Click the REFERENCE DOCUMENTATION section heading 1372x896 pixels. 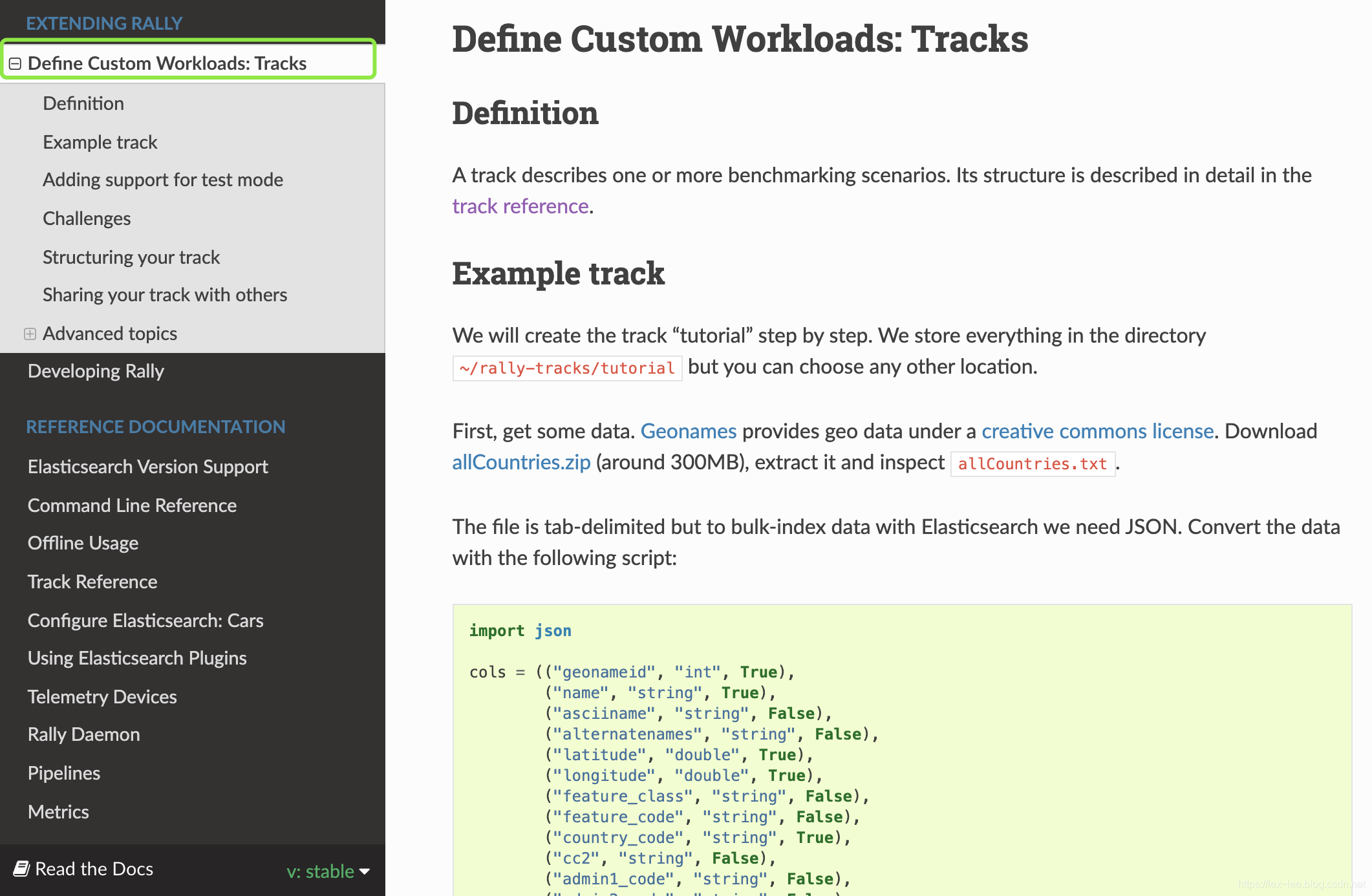156,427
